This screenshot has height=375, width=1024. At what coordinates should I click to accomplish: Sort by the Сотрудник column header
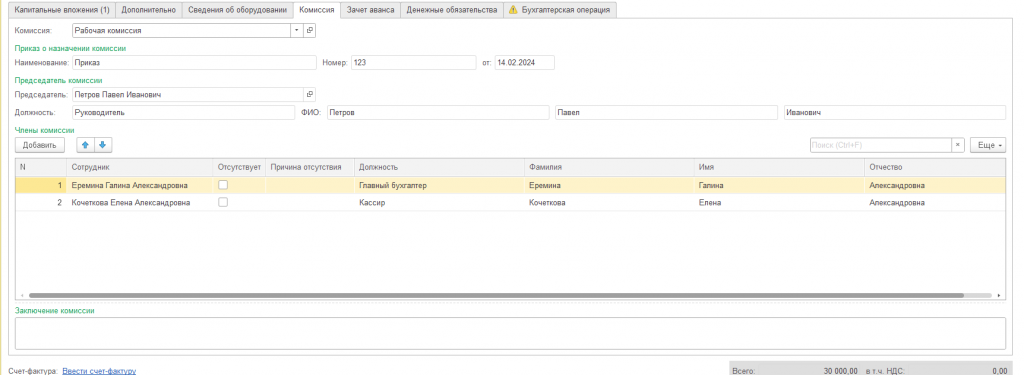(139, 167)
